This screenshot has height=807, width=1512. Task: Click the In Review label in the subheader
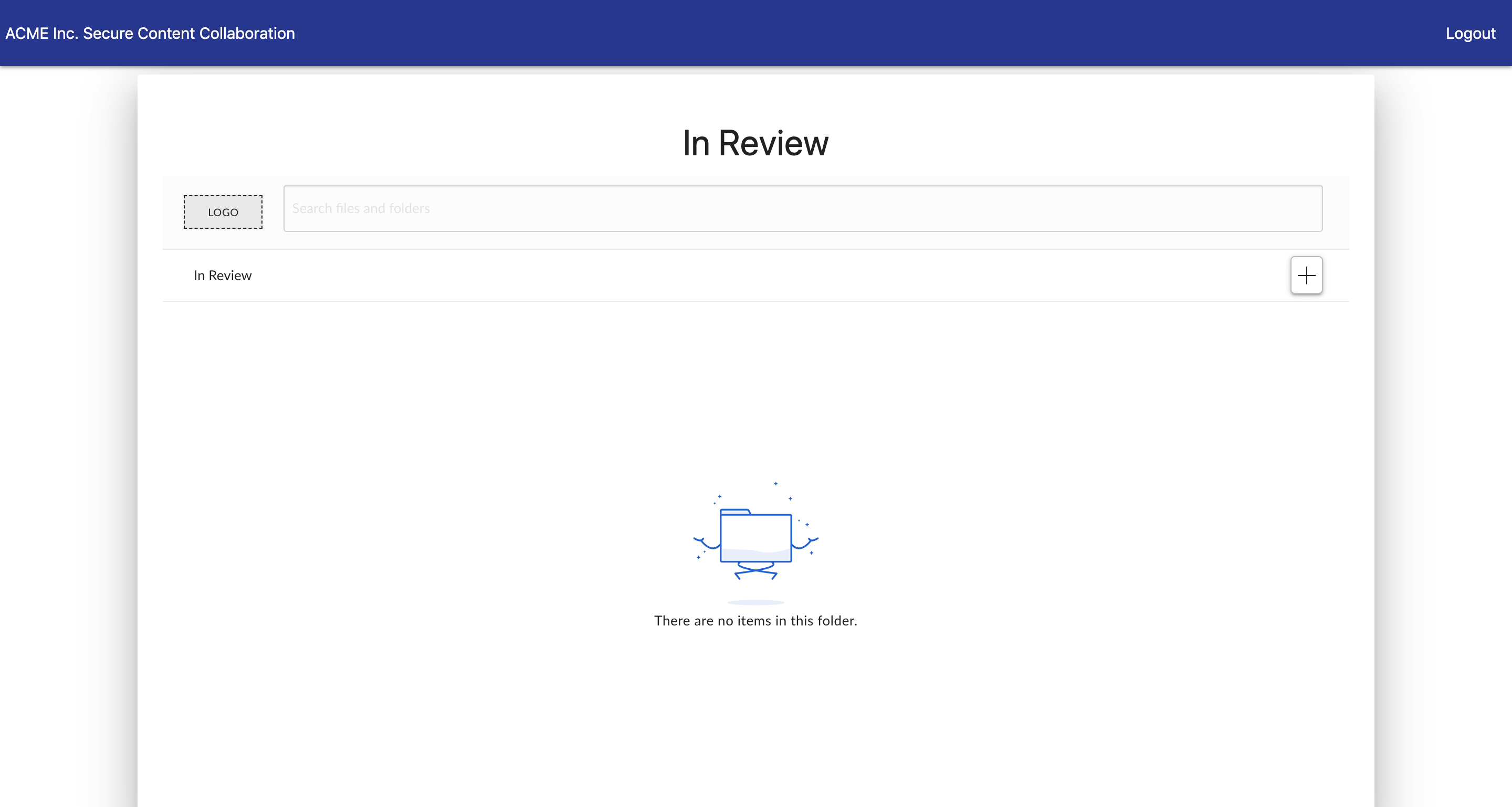pyautogui.click(x=223, y=275)
